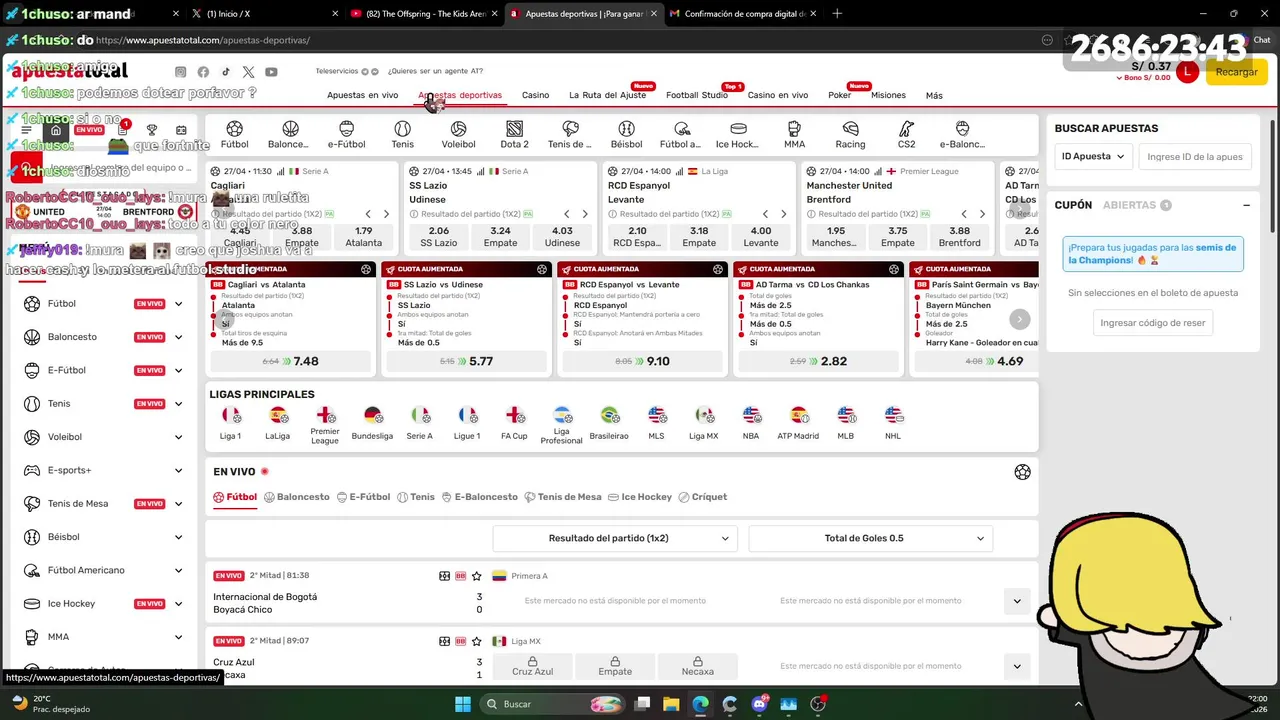Collapse the Cupón betslip panel
The height and width of the screenshot is (720, 1280).
point(1246,205)
